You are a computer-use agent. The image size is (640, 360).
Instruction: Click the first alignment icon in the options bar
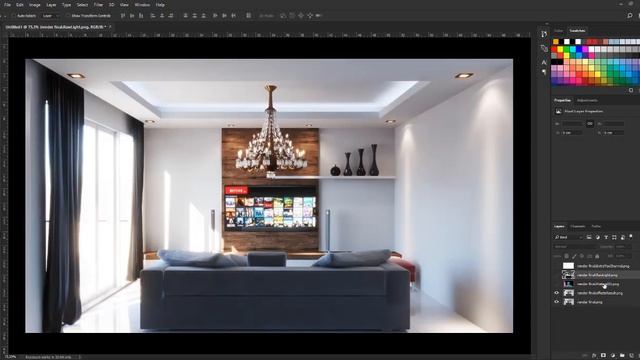[123, 16]
